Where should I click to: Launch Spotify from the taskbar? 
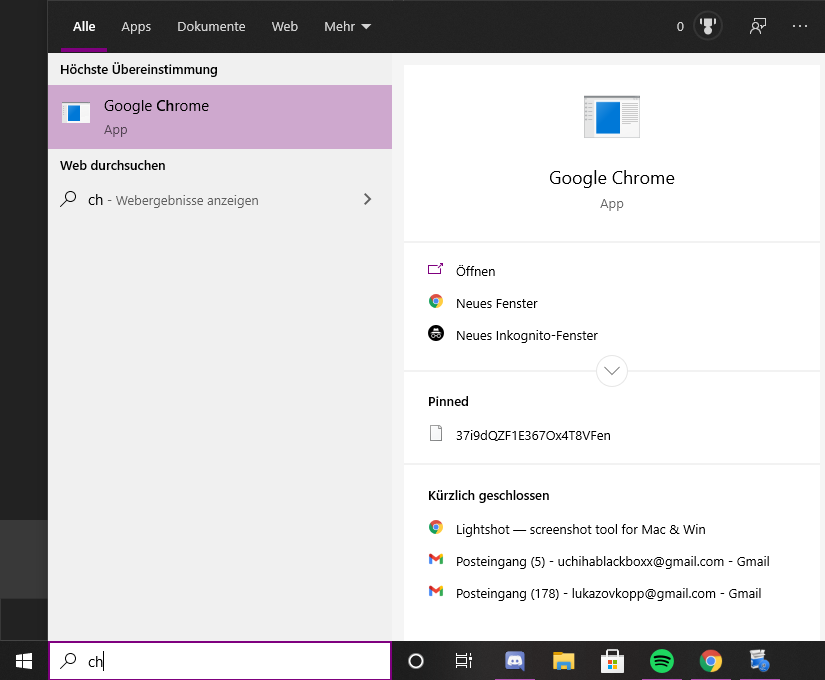pyautogui.click(x=661, y=661)
